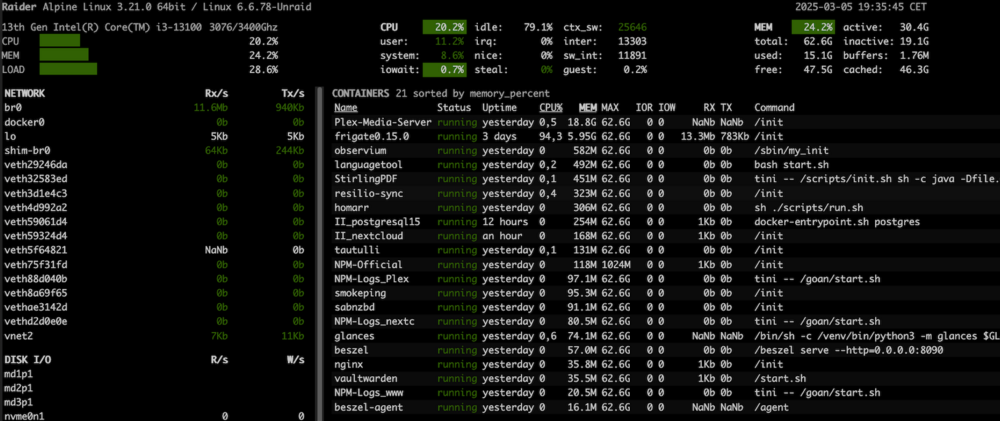This screenshot has height=421, width=1000.
Task: Select the resilio-sync container name
Action: pos(369,193)
